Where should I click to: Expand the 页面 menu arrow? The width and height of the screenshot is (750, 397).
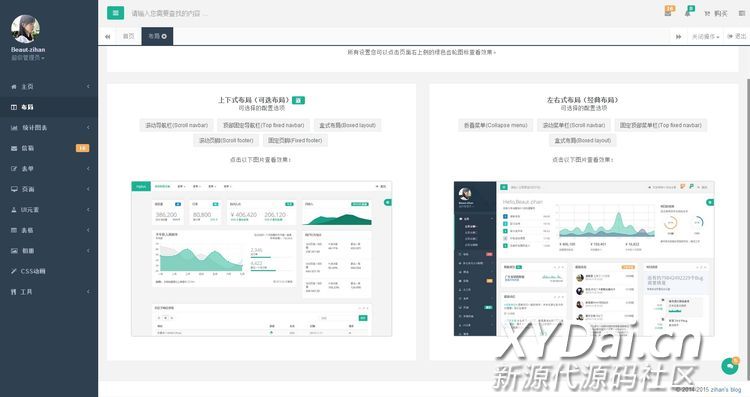coord(88,189)
